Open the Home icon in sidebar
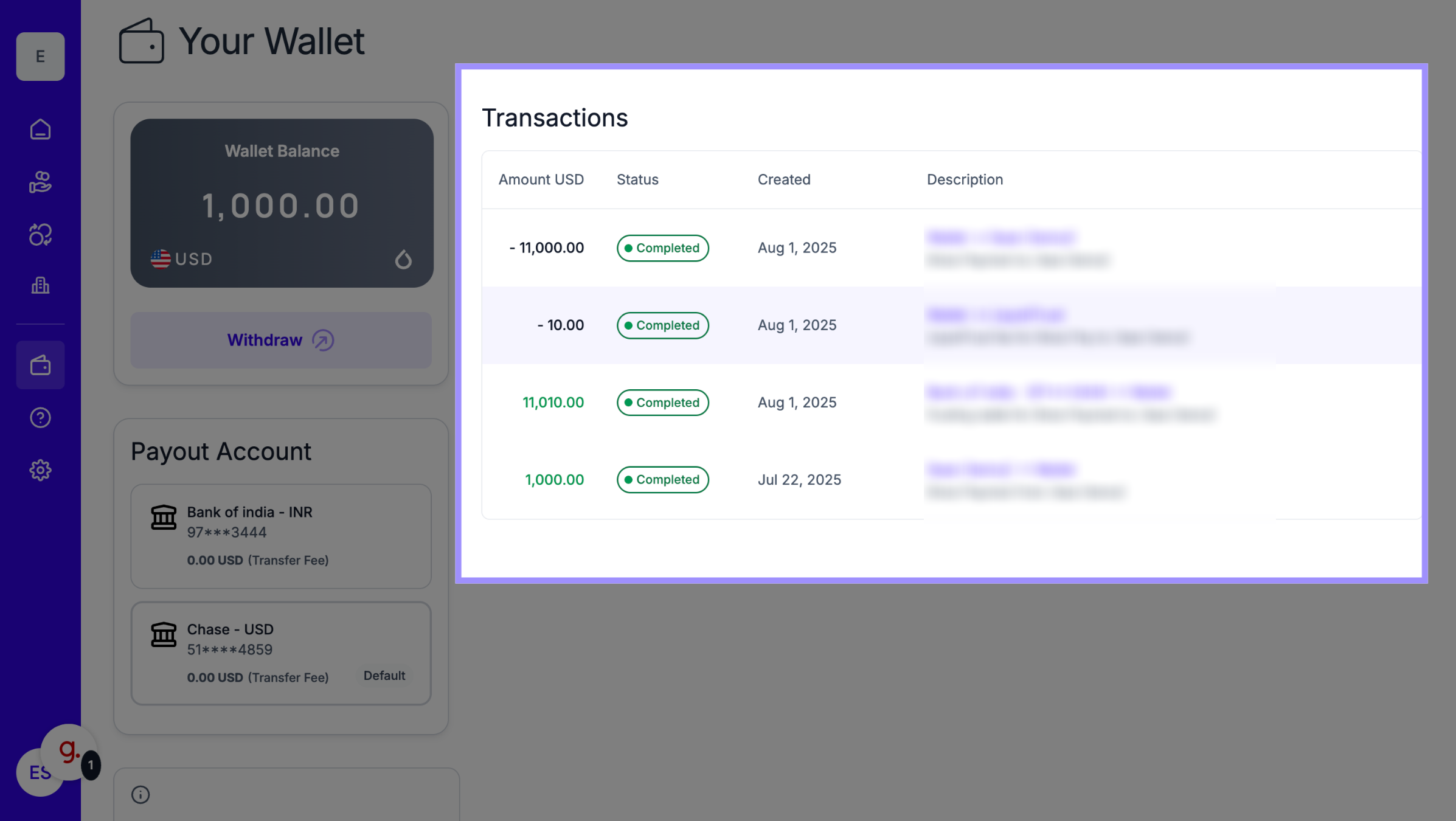This screenshot has width=1456, height=821. tap(40, 130)
